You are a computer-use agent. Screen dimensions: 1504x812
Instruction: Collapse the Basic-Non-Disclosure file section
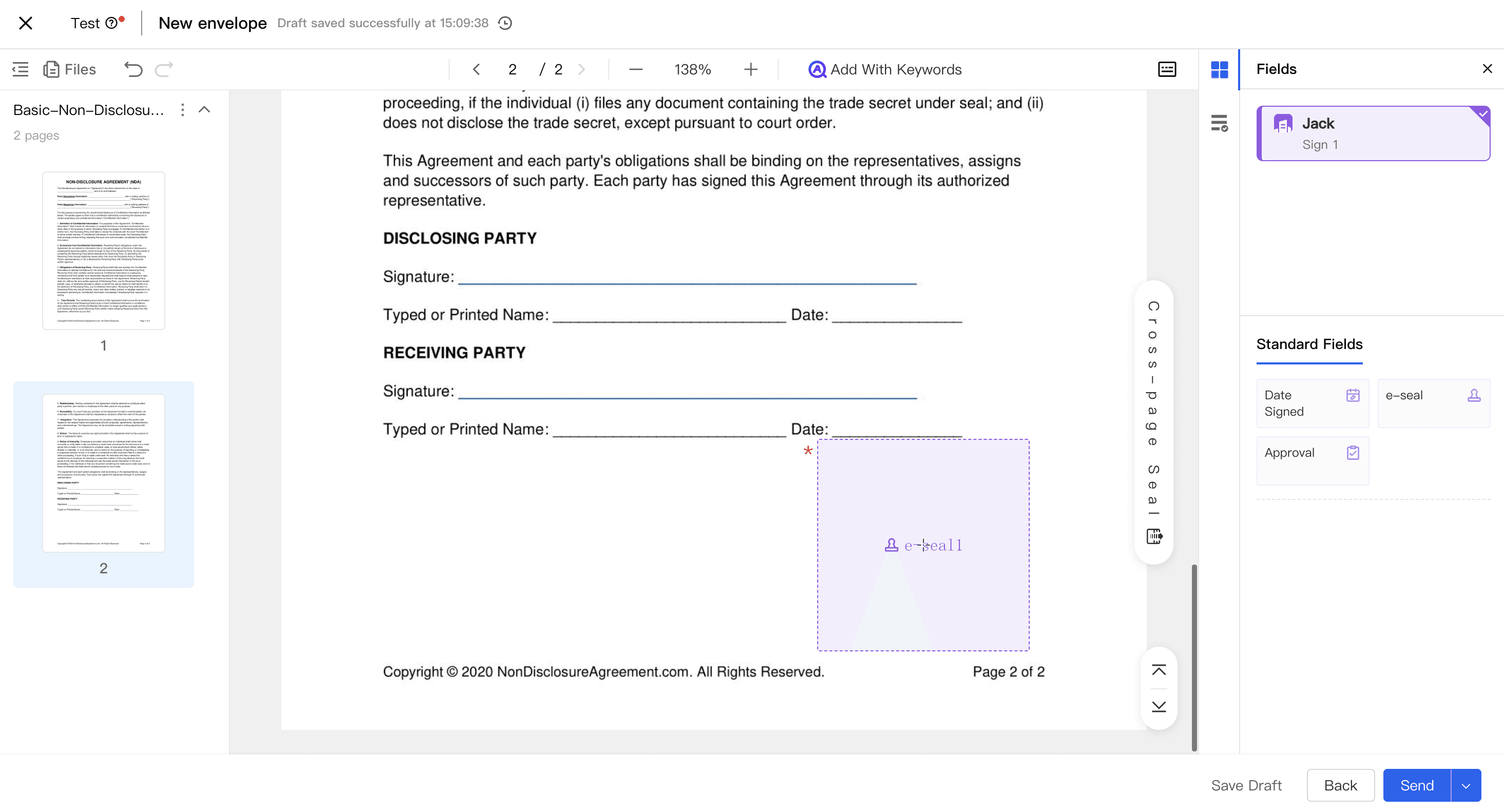(204, 110)
